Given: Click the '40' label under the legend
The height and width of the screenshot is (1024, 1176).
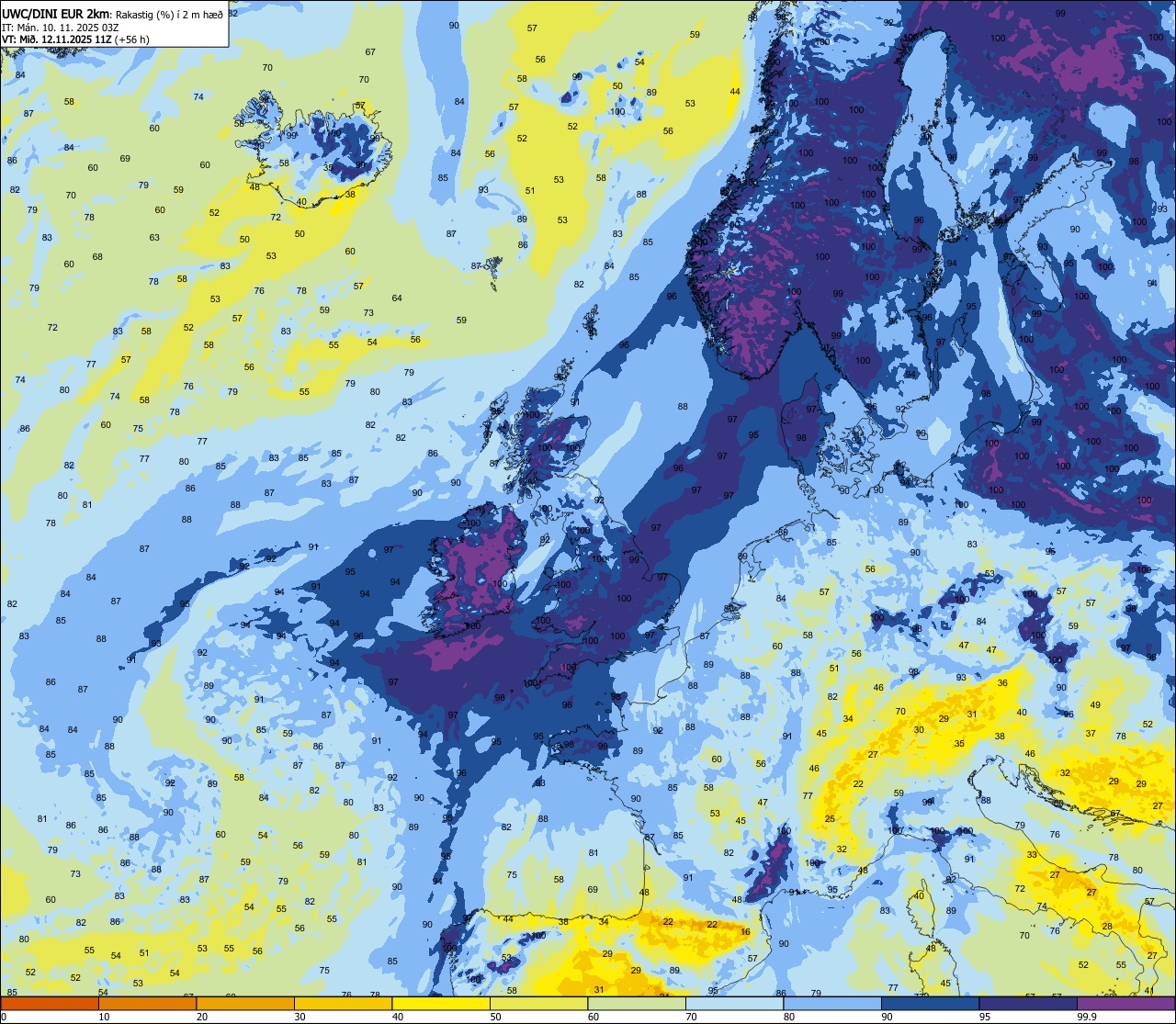Looking at the screenshot, I should tap(398, 1017).
